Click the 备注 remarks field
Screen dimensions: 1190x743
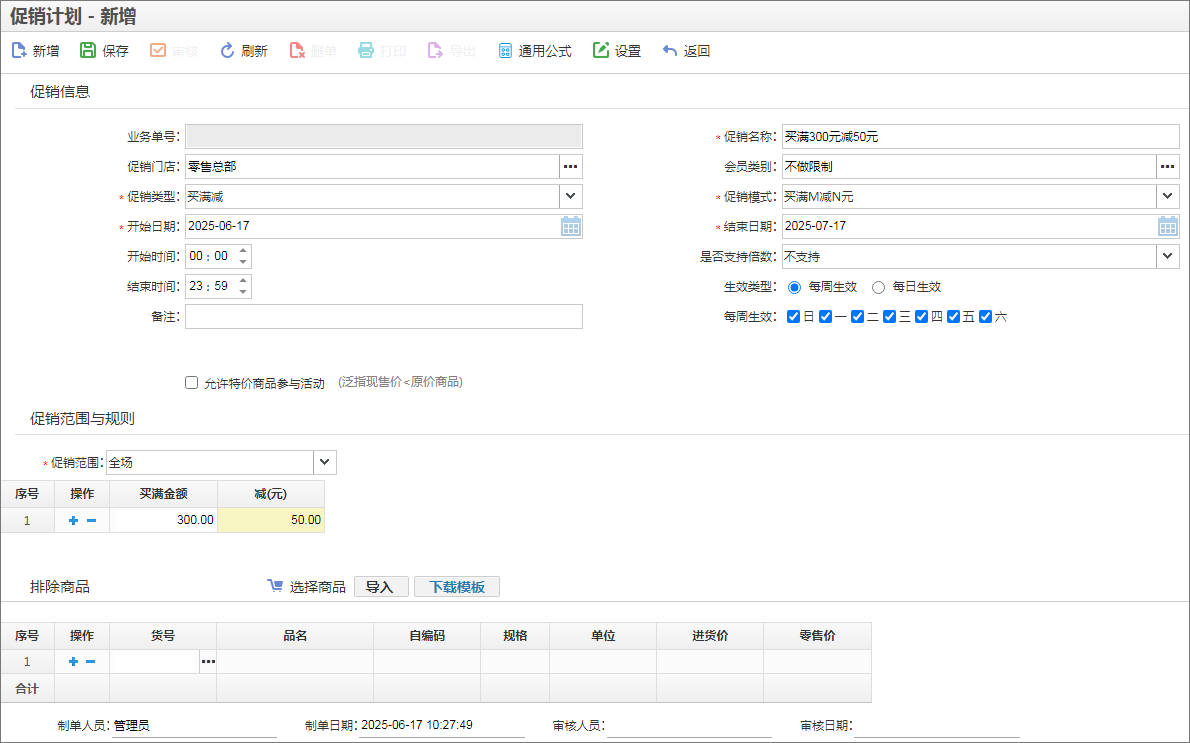click(x=384, y=316)
